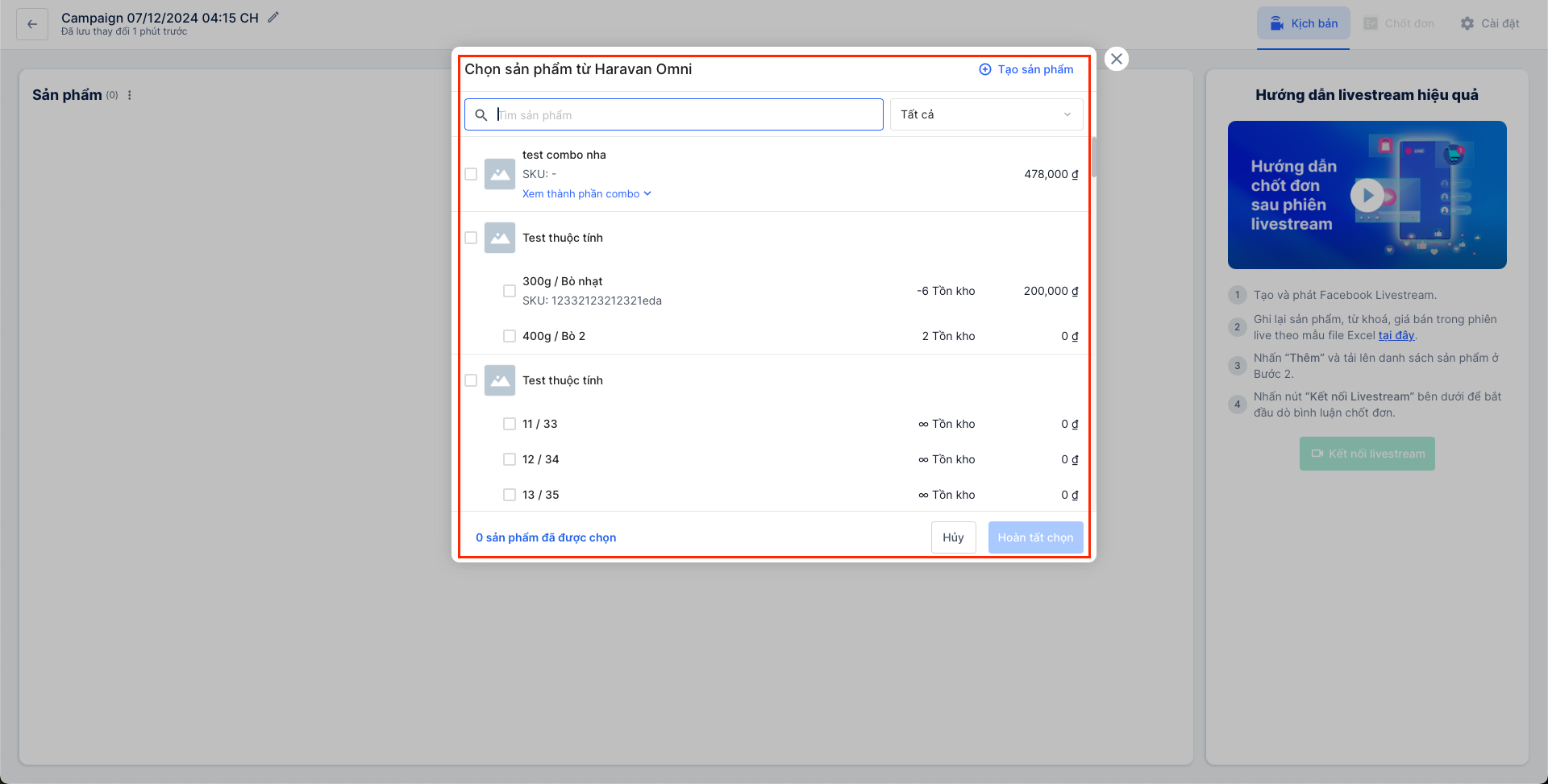1548x784 pixels.
Task: Expand Xem thành phần combo
Action: click(586, 194)
